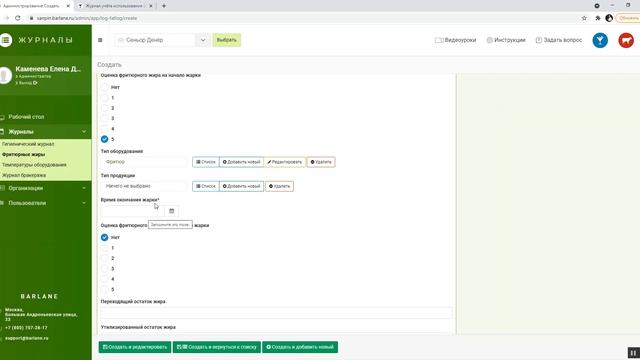Click the Видеоуроки link
Viewport: 640px width, 360px height.
click(x=456, y=40)
